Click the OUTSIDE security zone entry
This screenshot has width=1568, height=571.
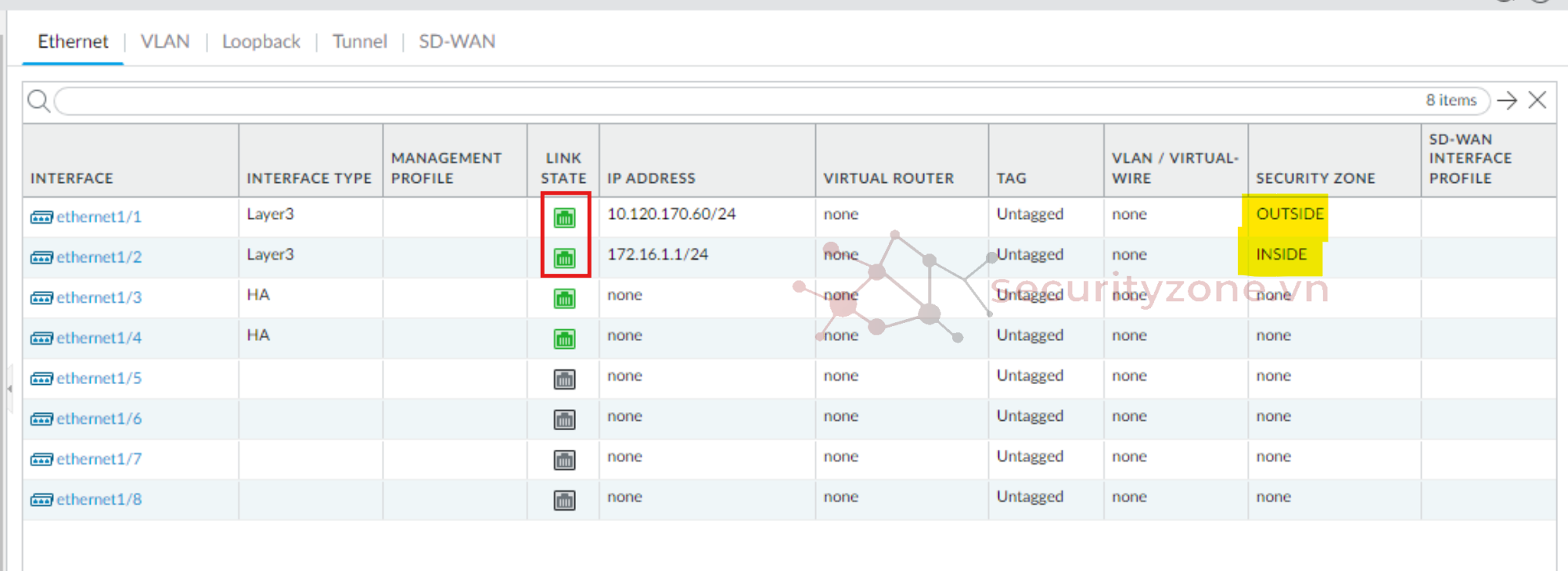coord(1289,214)
